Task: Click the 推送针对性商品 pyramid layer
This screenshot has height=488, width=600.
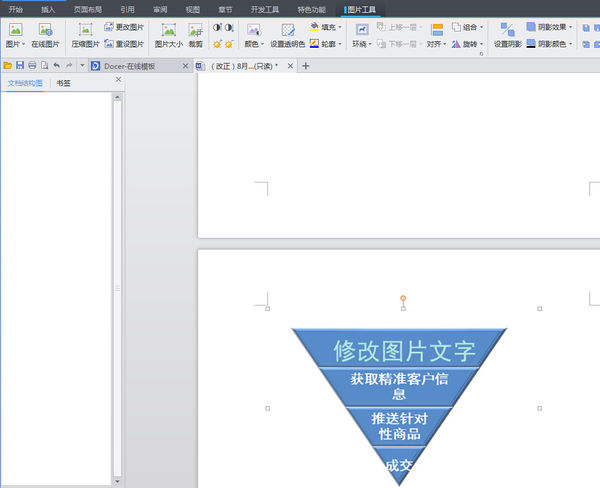Action: [399, 426]
